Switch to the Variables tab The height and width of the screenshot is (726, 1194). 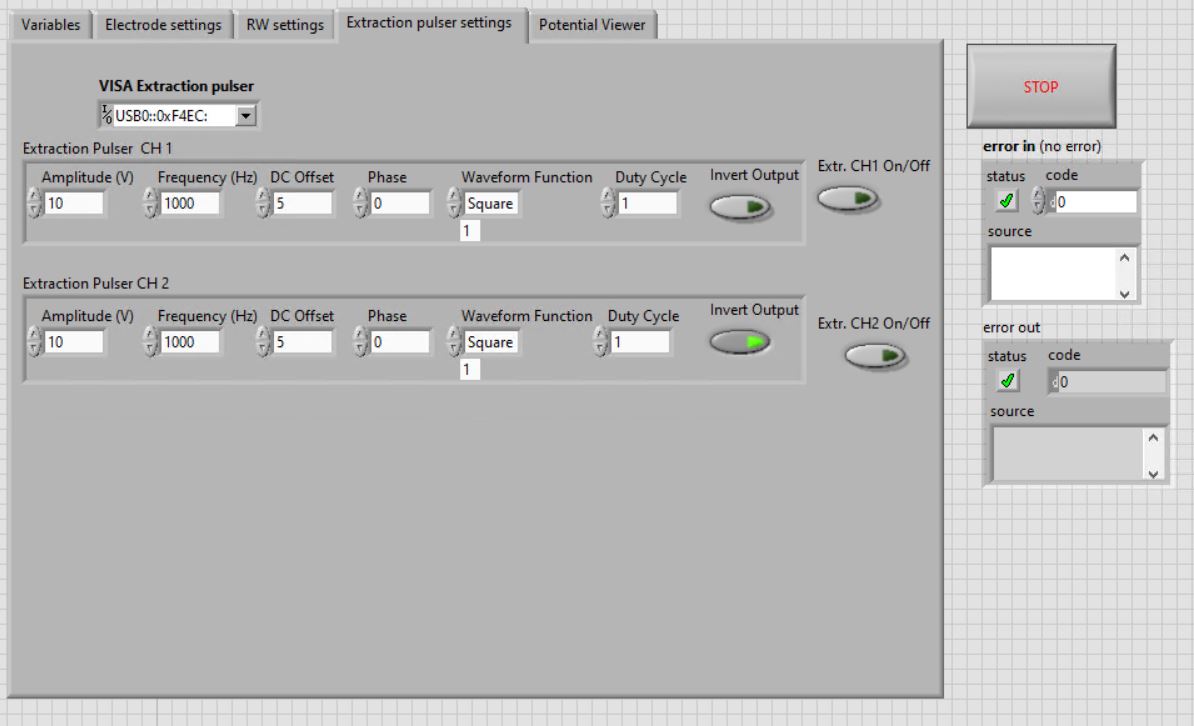tap(50, 24)
